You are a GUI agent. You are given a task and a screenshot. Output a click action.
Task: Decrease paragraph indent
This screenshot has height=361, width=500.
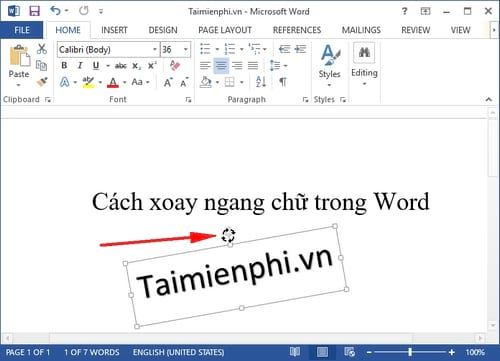point(284,49)
